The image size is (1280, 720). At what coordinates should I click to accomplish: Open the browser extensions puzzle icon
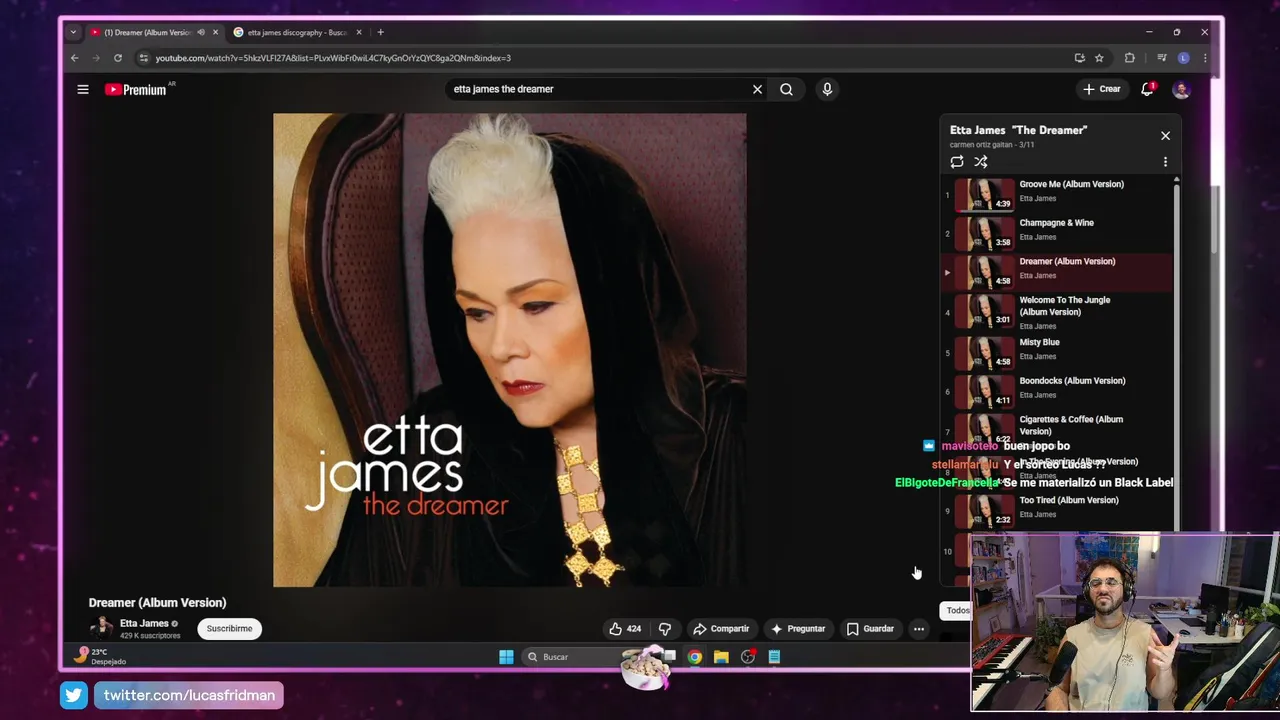(x=1130, y=58)
